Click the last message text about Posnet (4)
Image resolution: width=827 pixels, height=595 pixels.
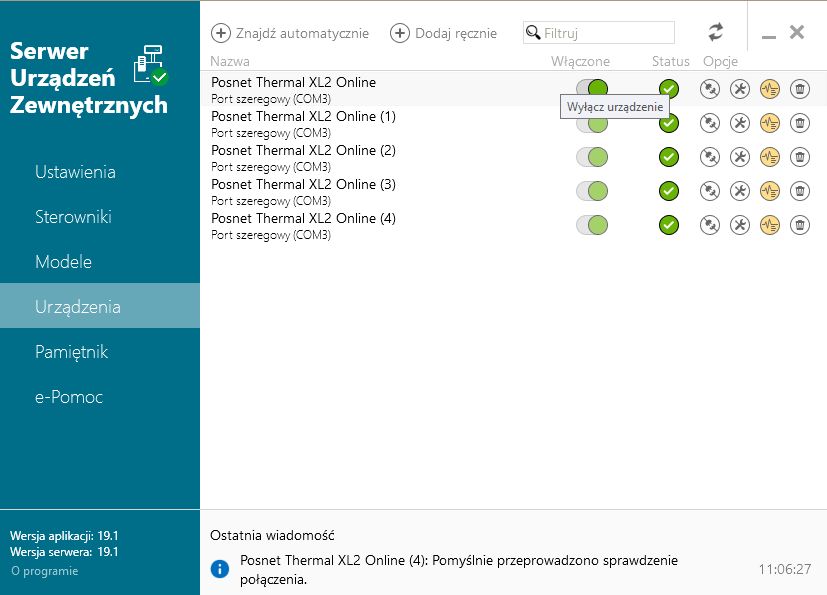pyautogui.click(x=459, y=570)
